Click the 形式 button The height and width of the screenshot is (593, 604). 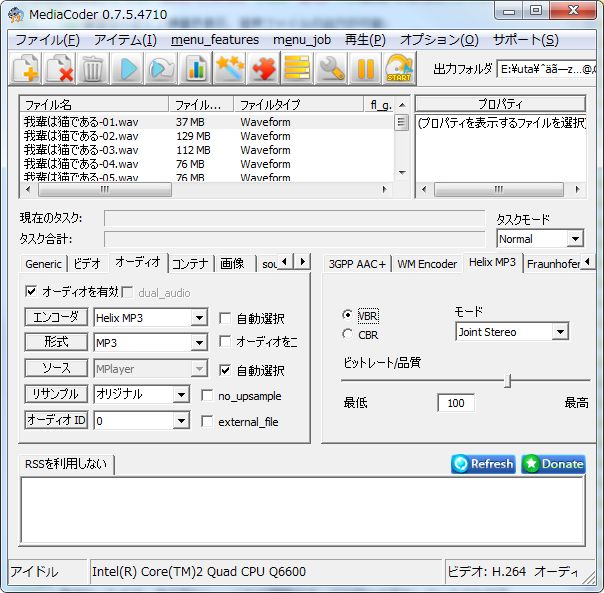click(56, 342)
